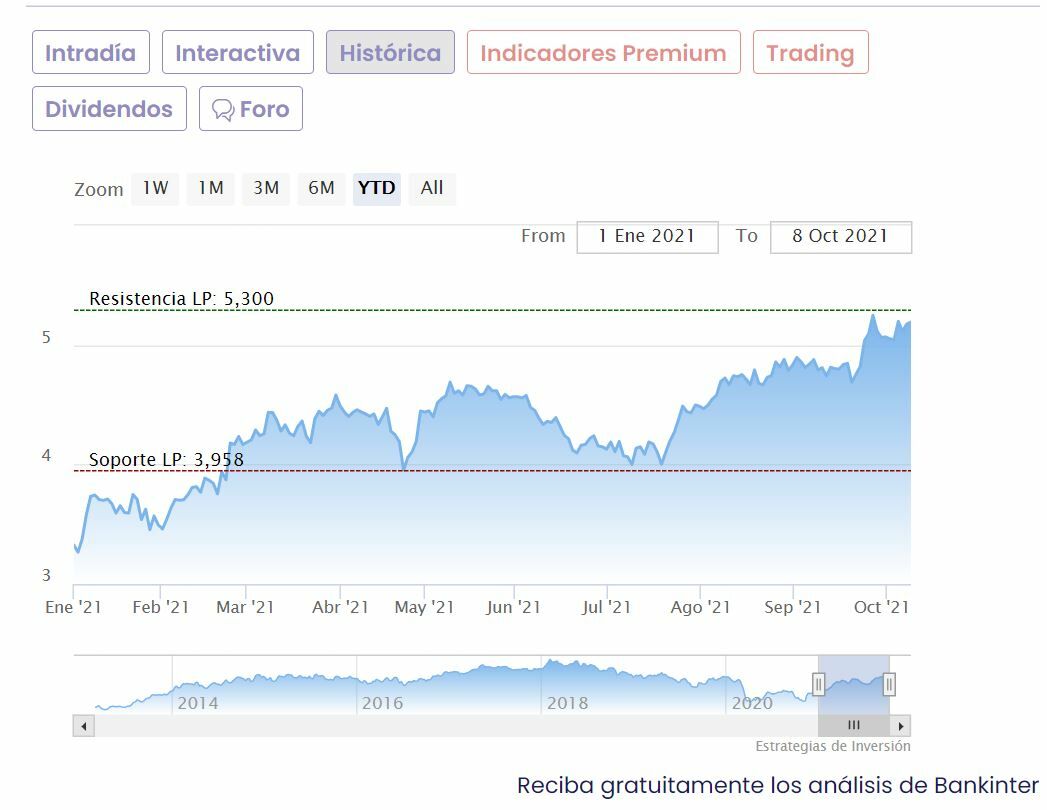Zoom chart to 6M
The image size is (1047, 810).
321,188
